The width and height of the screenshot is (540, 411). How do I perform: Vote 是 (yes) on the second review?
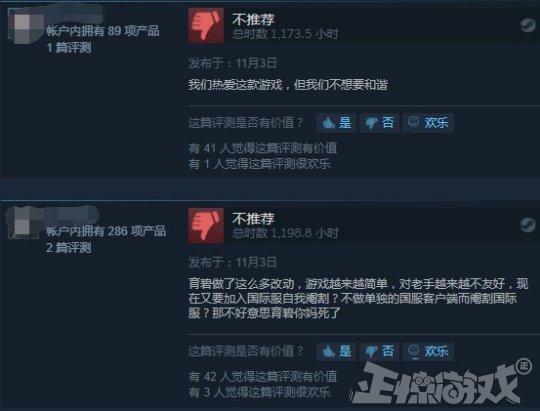tap(336, 351)
